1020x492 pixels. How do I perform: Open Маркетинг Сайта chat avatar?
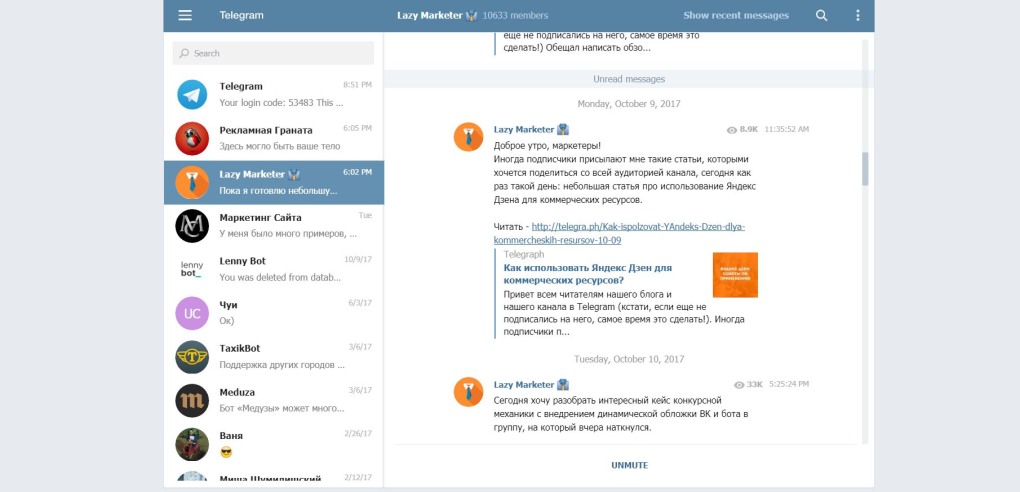[192, 226]
